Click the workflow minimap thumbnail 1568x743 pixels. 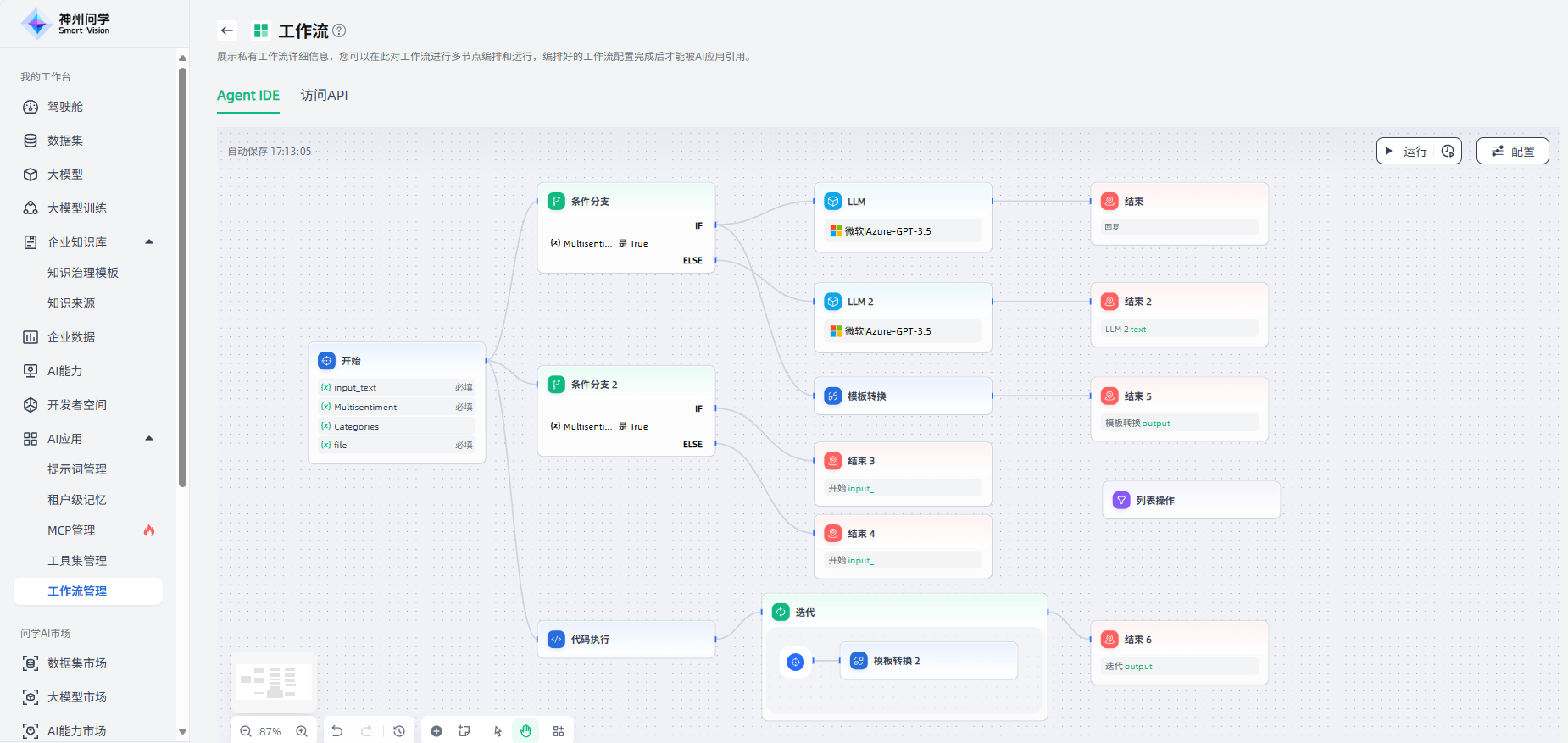pos(273,682)
